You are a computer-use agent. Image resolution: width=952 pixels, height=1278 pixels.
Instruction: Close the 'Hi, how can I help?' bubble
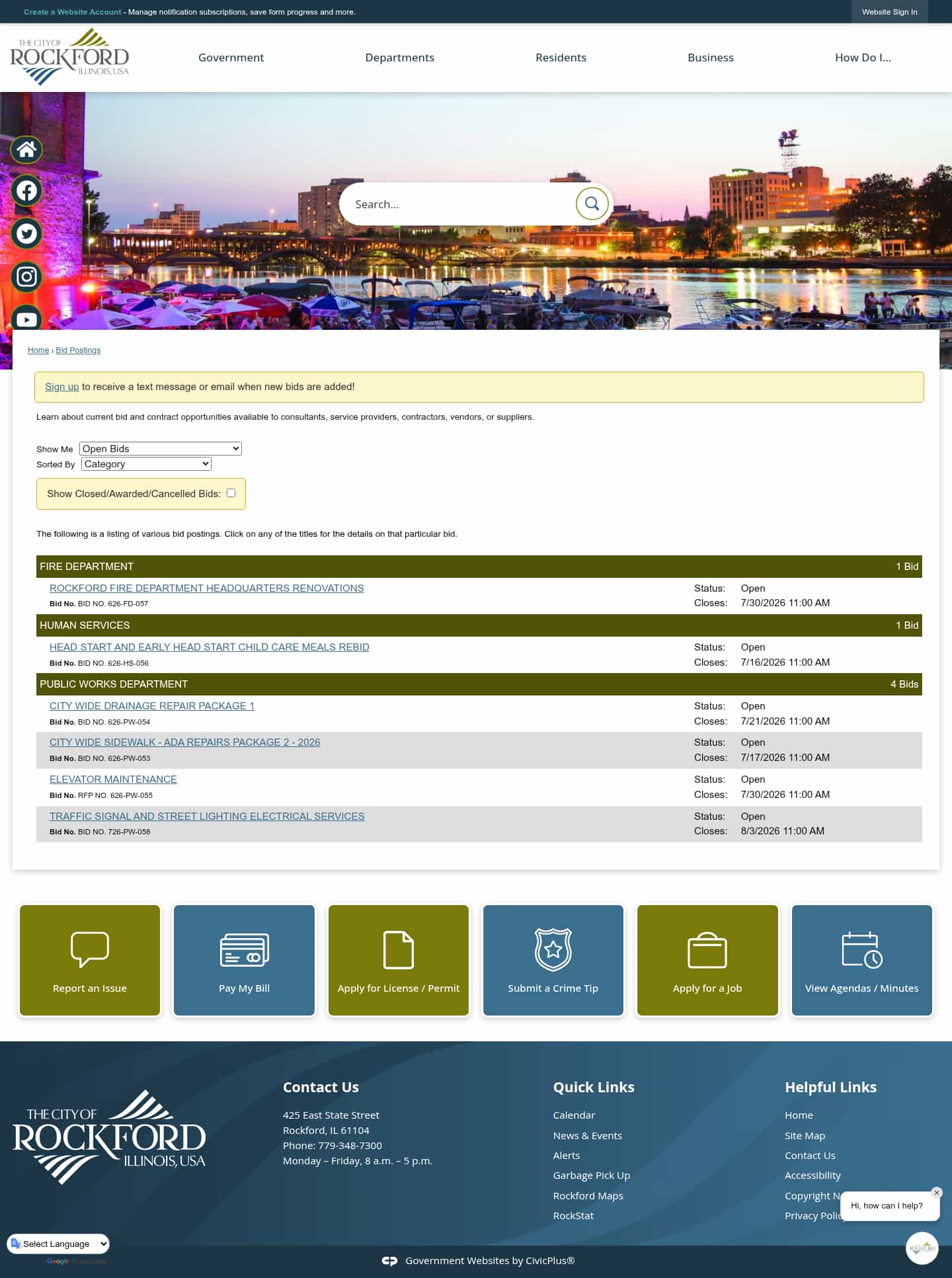click(936, 1193)
